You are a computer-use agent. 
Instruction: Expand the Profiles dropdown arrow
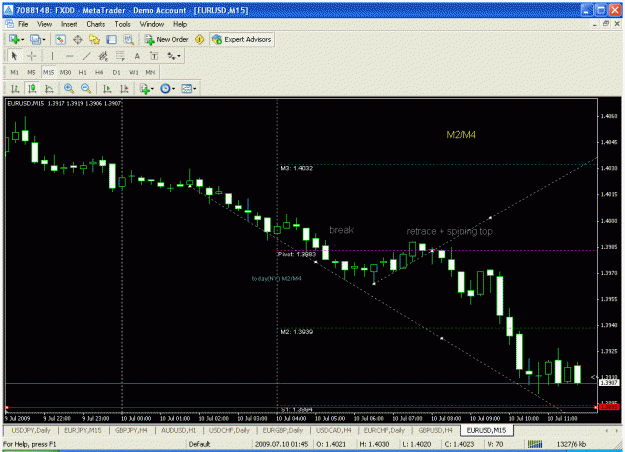(x=44, y=39)
